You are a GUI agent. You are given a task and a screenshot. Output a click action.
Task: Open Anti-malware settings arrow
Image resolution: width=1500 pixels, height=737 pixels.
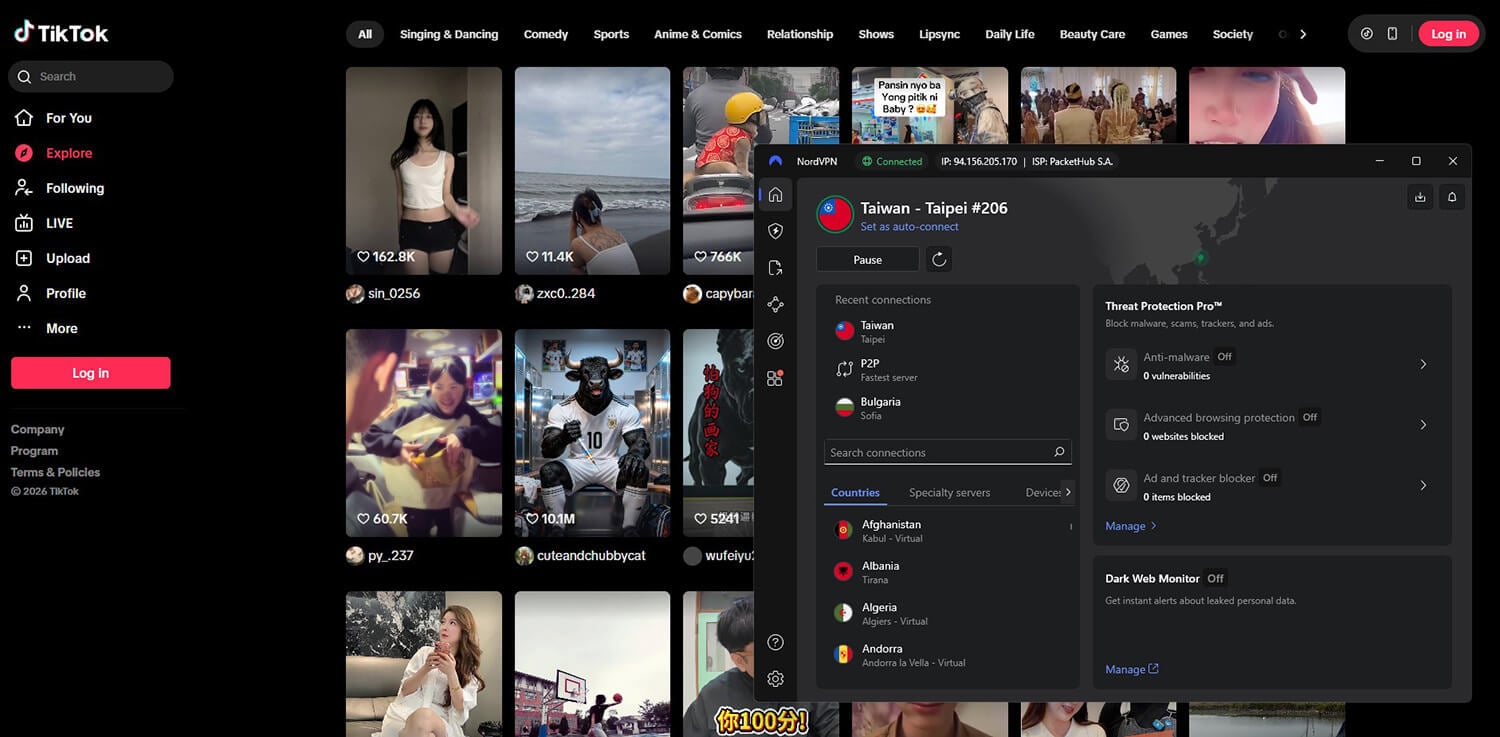(1424, 364)
